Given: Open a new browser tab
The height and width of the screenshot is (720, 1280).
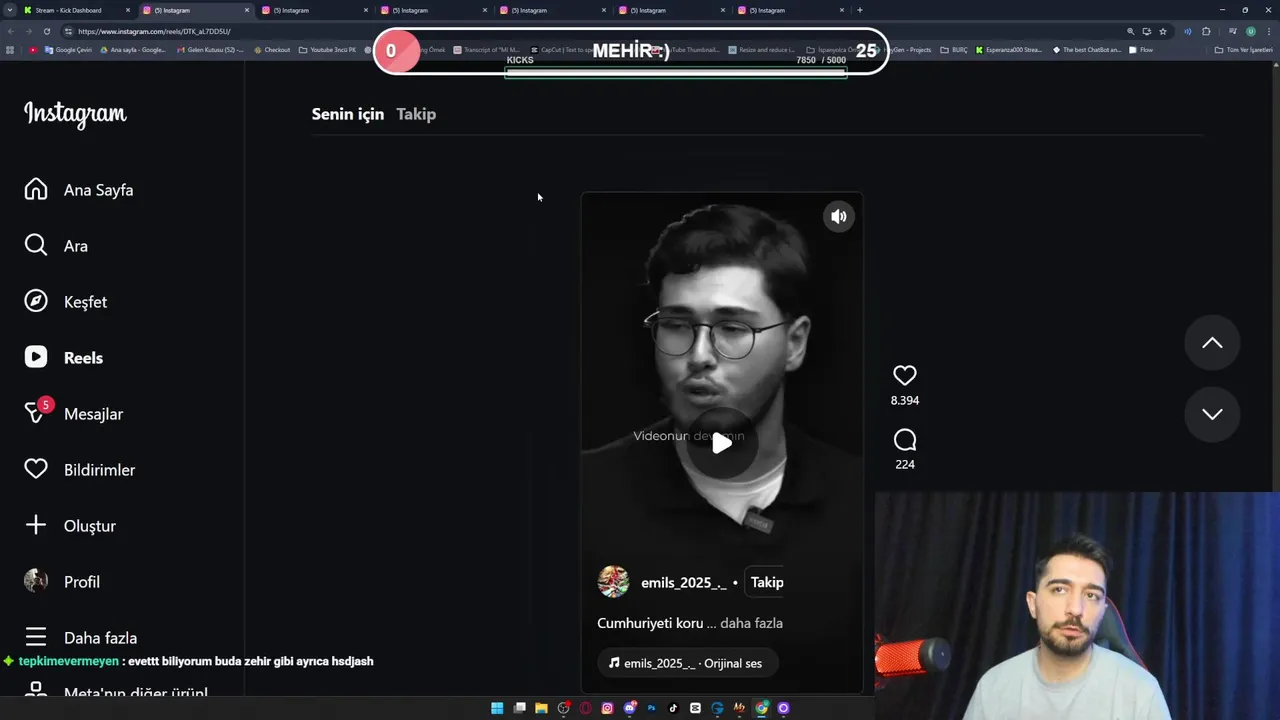Looking at the screenshot, I should (x=859, y=10).
